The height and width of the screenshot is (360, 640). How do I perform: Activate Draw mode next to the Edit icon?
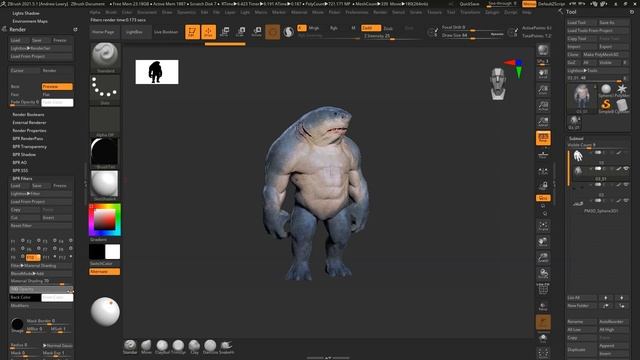click(209, 32)
